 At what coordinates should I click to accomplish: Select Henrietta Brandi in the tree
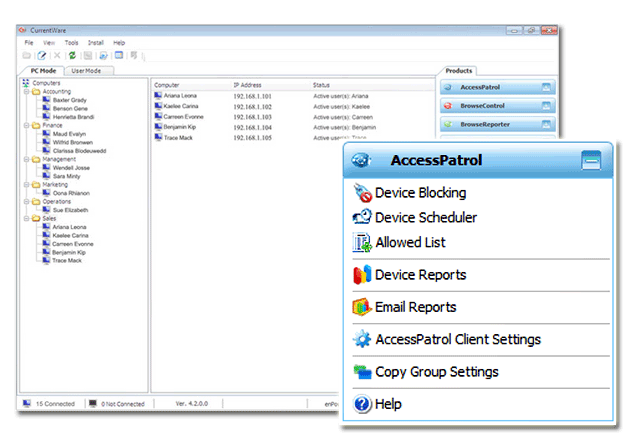click(73, 117)
